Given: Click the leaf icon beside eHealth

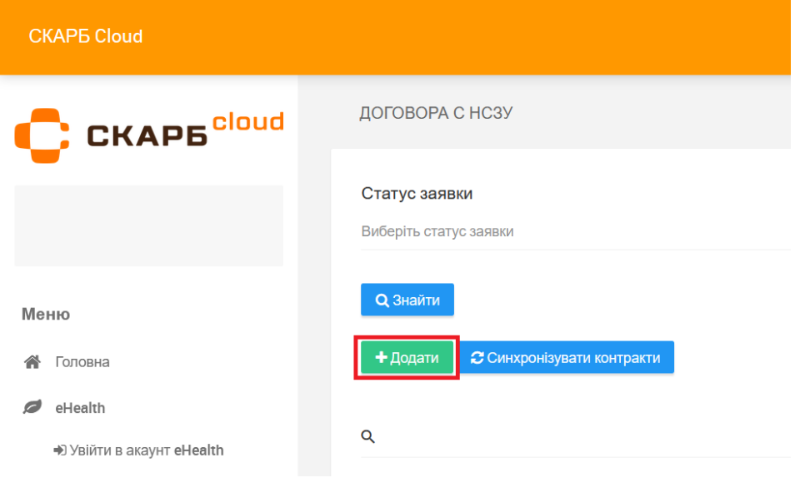Looking at the screenshot, I should pyautogui.click(x=31, y=408).
